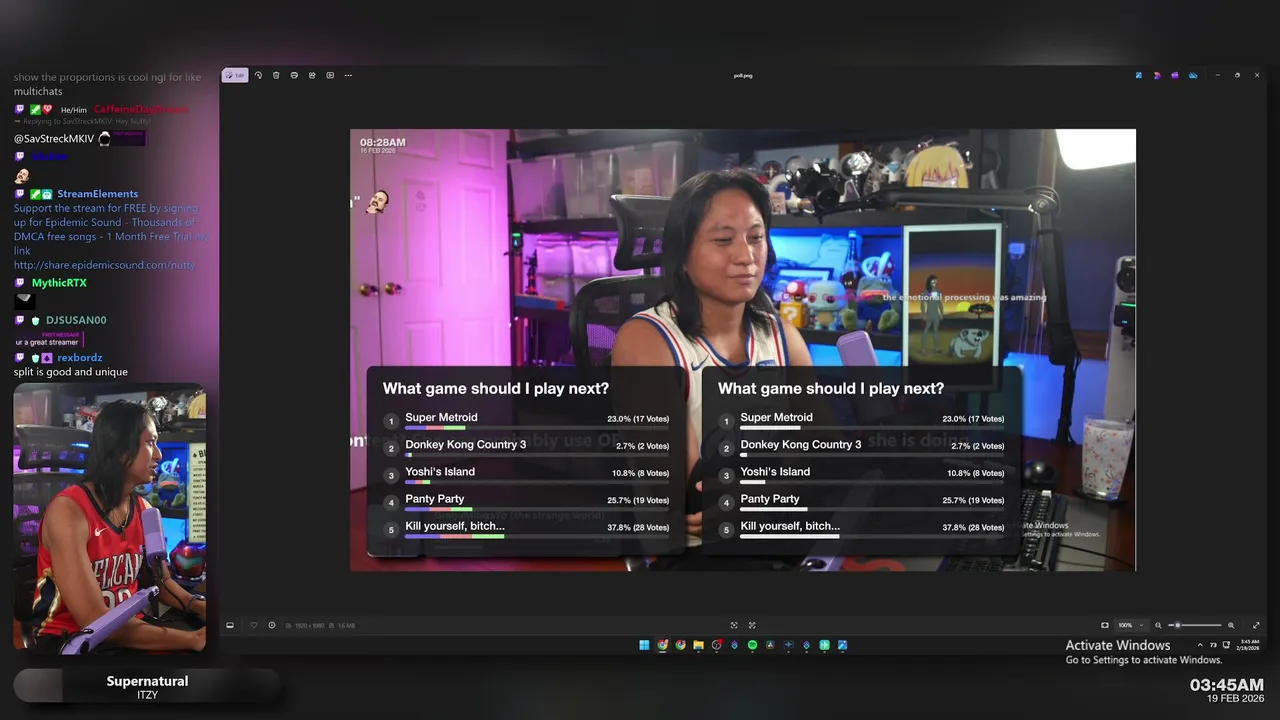Click the @SavStreckMKIV mention in chat
This screenshot has height=720, width=1280.
click(x=54, y=139)
